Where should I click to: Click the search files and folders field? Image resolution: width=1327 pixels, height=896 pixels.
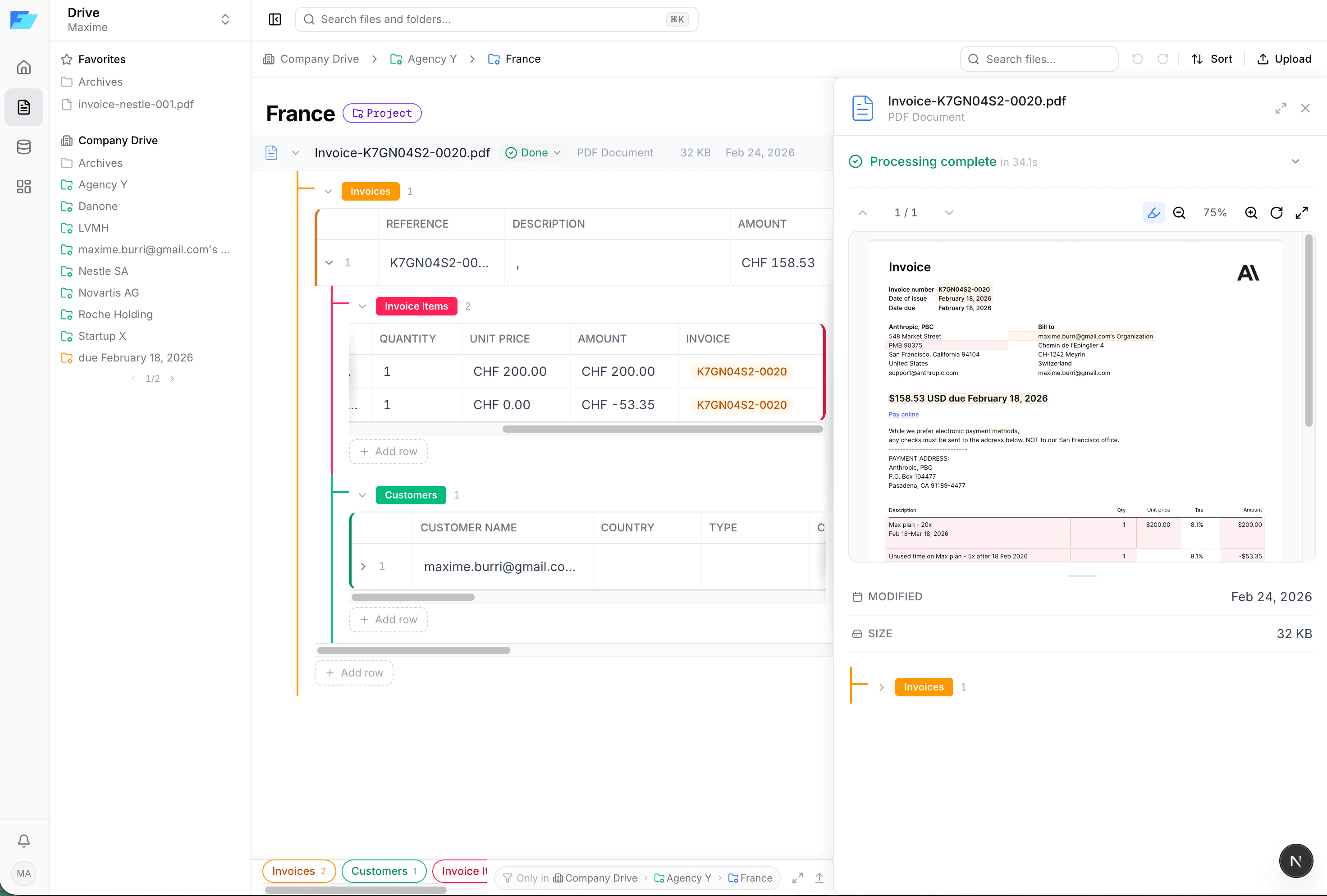[496, 19]
